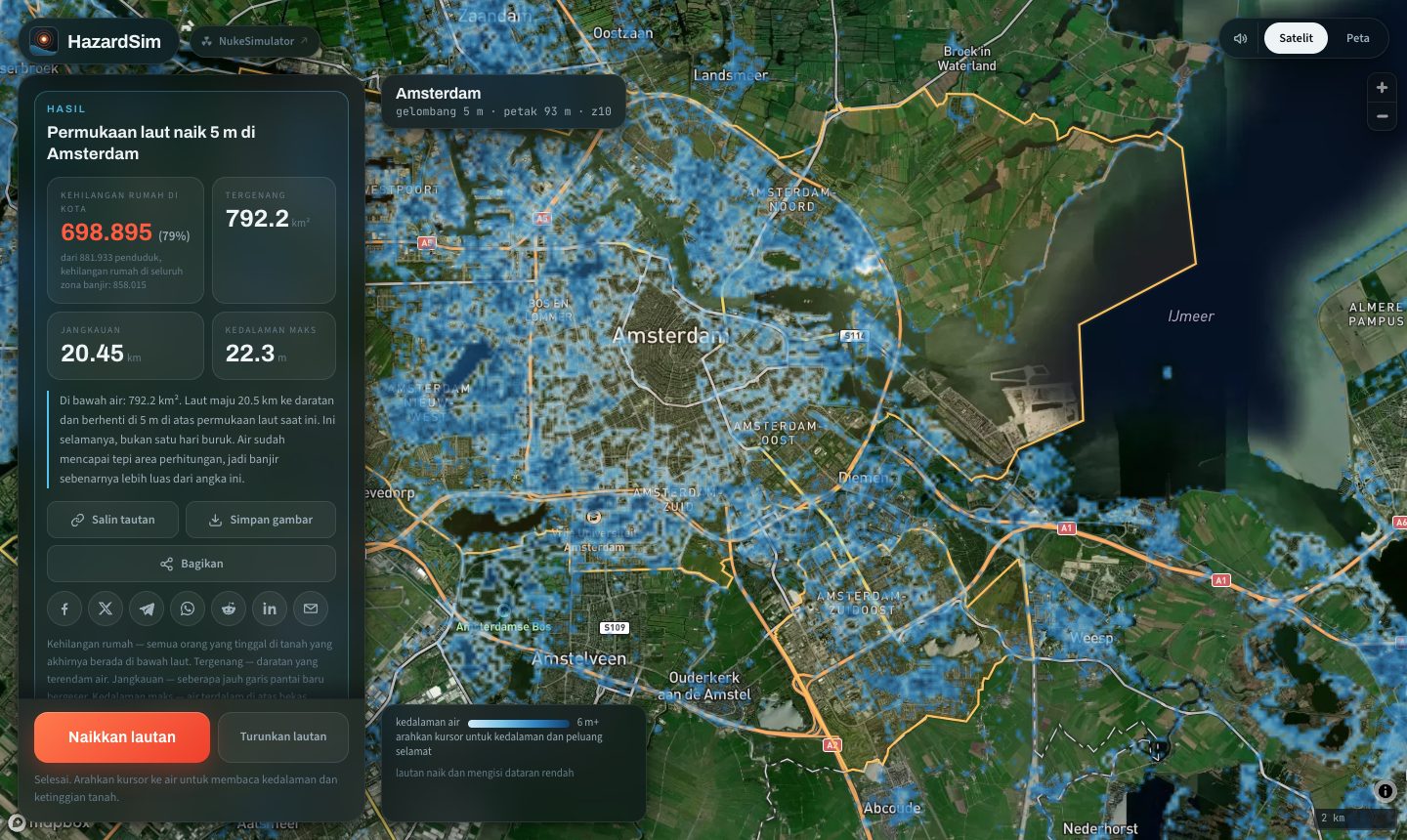Share via Telegram icon
This screenshot has height=840, width=1407.
tap(147, 609)
